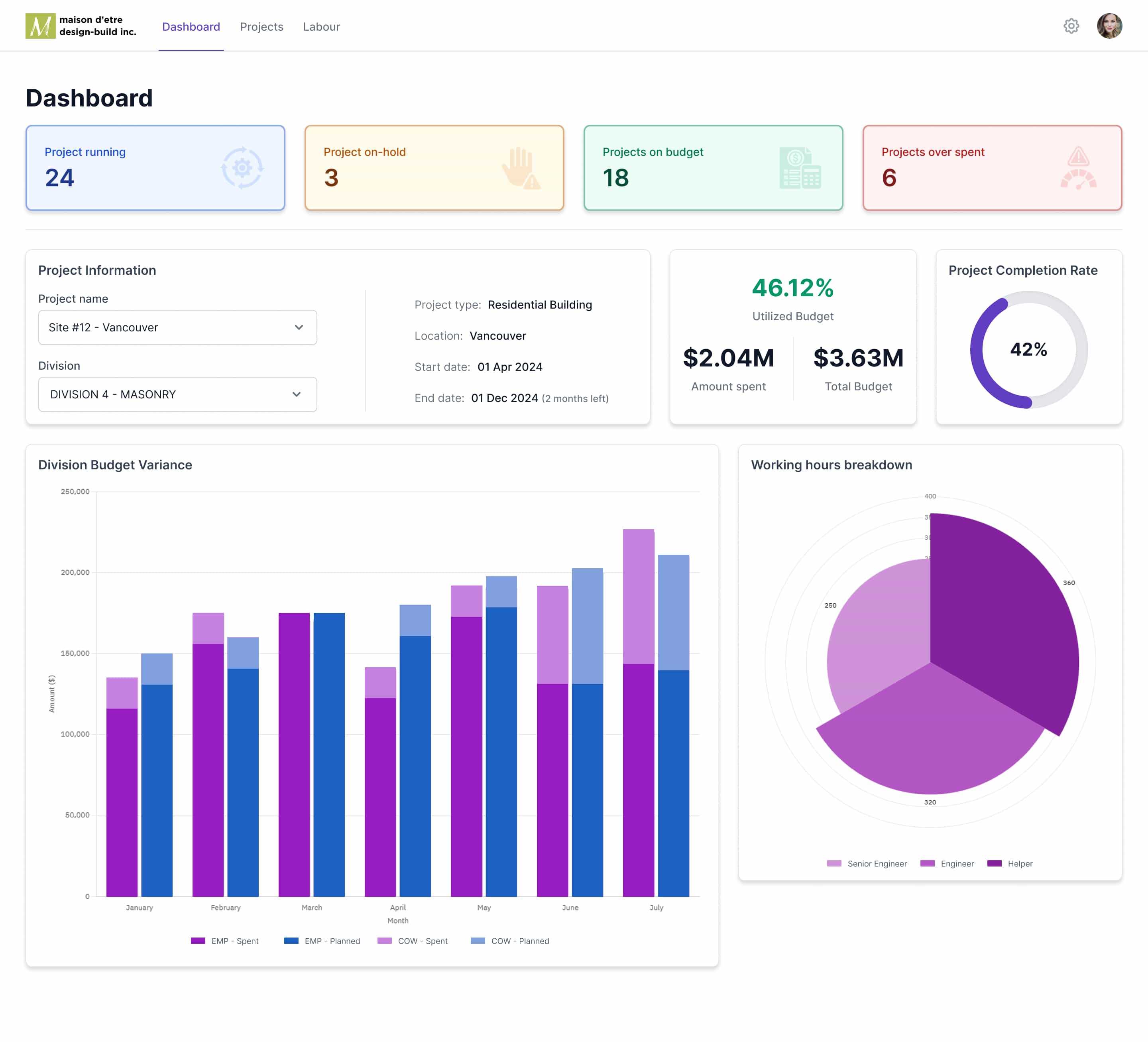Toggle EMP - Planned legend series
The height and width of the screenshot is (1042, 1148).
click(322, 941)
